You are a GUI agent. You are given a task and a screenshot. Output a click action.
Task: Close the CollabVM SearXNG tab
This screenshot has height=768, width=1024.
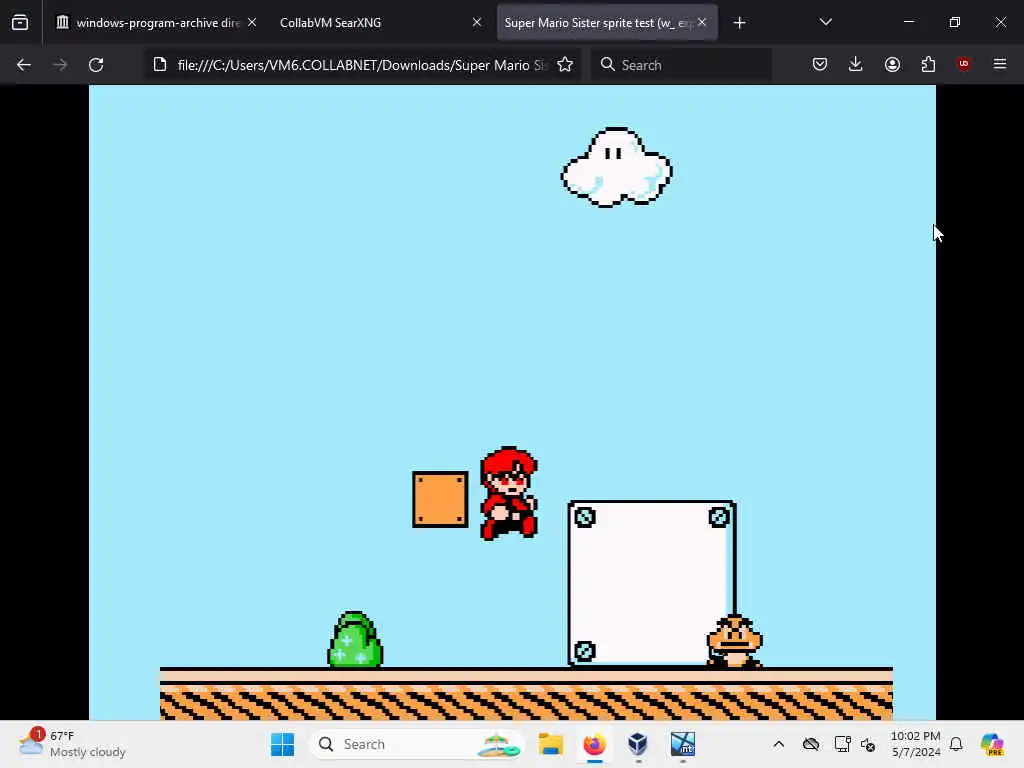pos(477,22)
